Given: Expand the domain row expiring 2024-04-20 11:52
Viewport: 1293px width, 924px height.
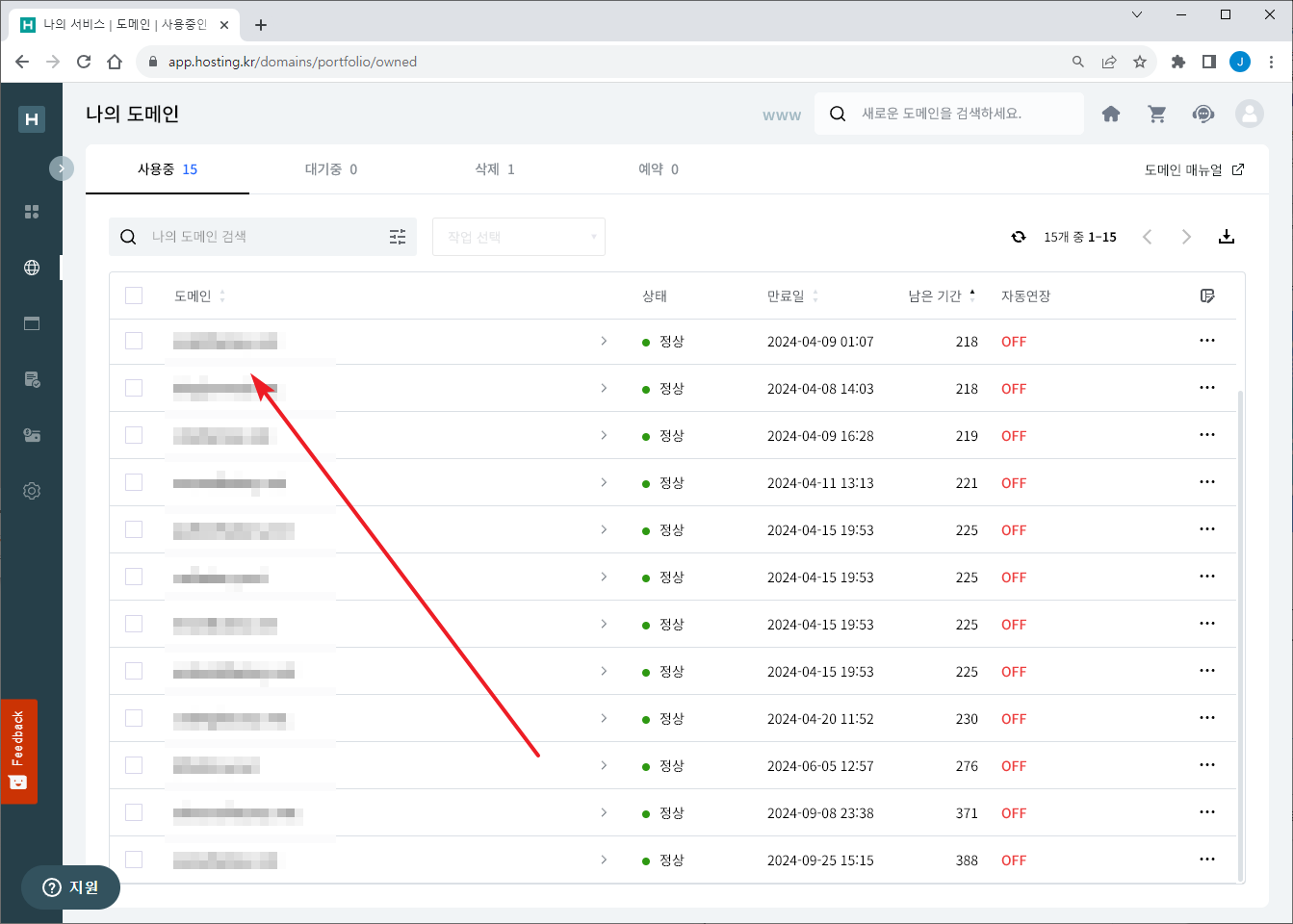Looking at the screenshot, I should tap(604, 718).
